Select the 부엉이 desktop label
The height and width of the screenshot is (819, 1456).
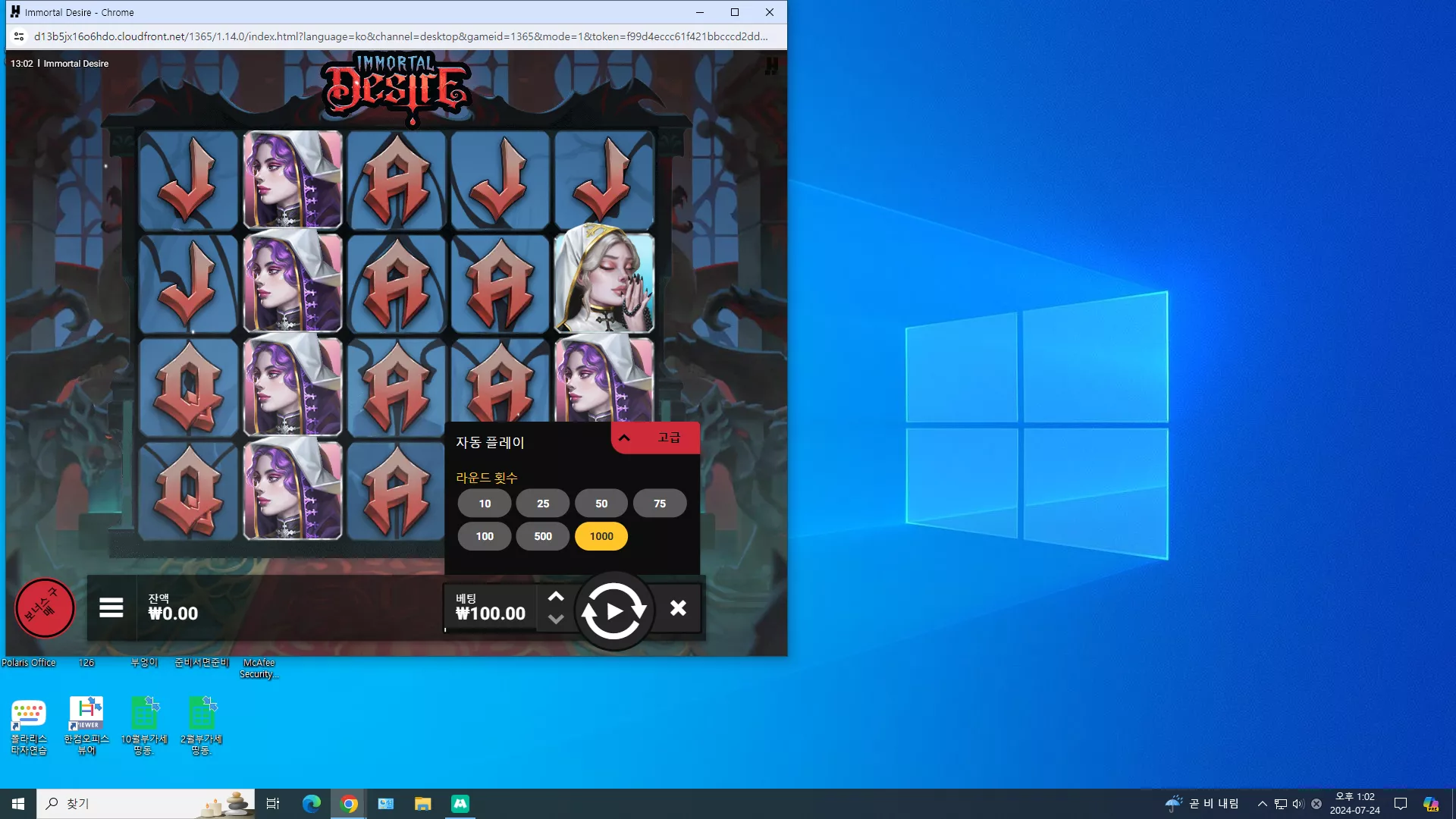(x=144, y=663)
